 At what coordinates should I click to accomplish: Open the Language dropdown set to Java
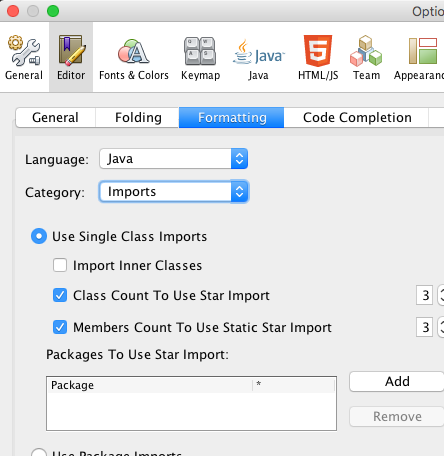(173, 159)
